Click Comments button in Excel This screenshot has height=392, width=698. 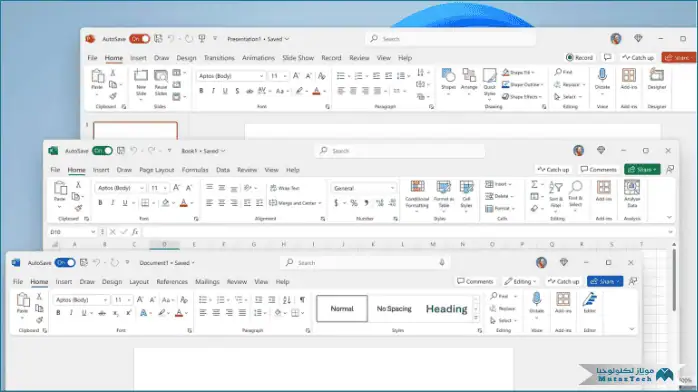(x=598, y=170)
